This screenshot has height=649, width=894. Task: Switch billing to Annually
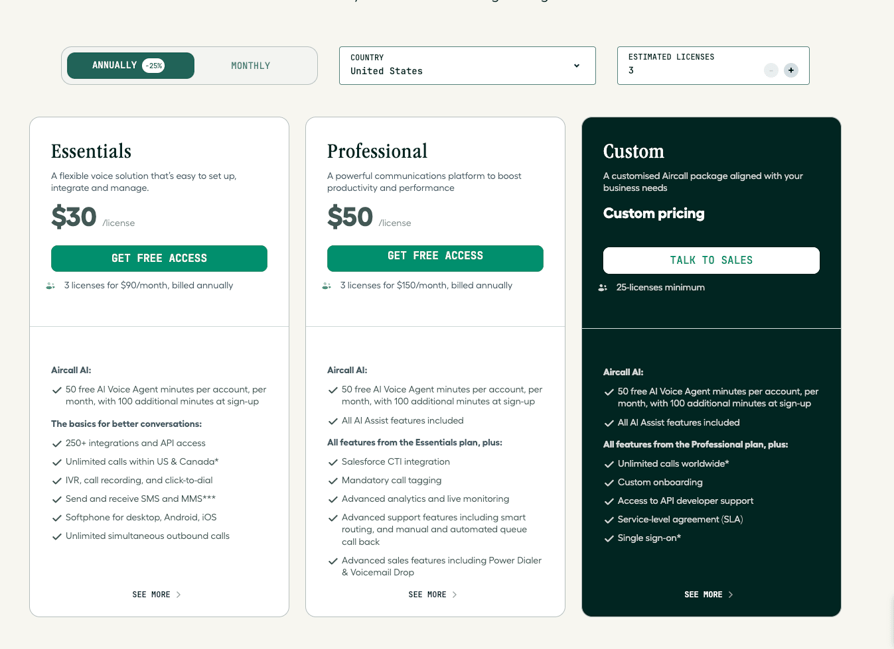(x=131, y=66)
